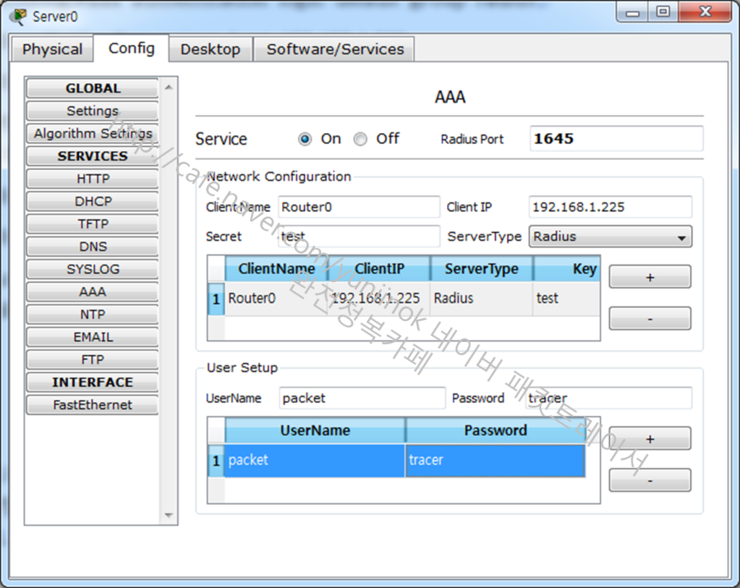Open the SYSLOG service config

point(92,269)
